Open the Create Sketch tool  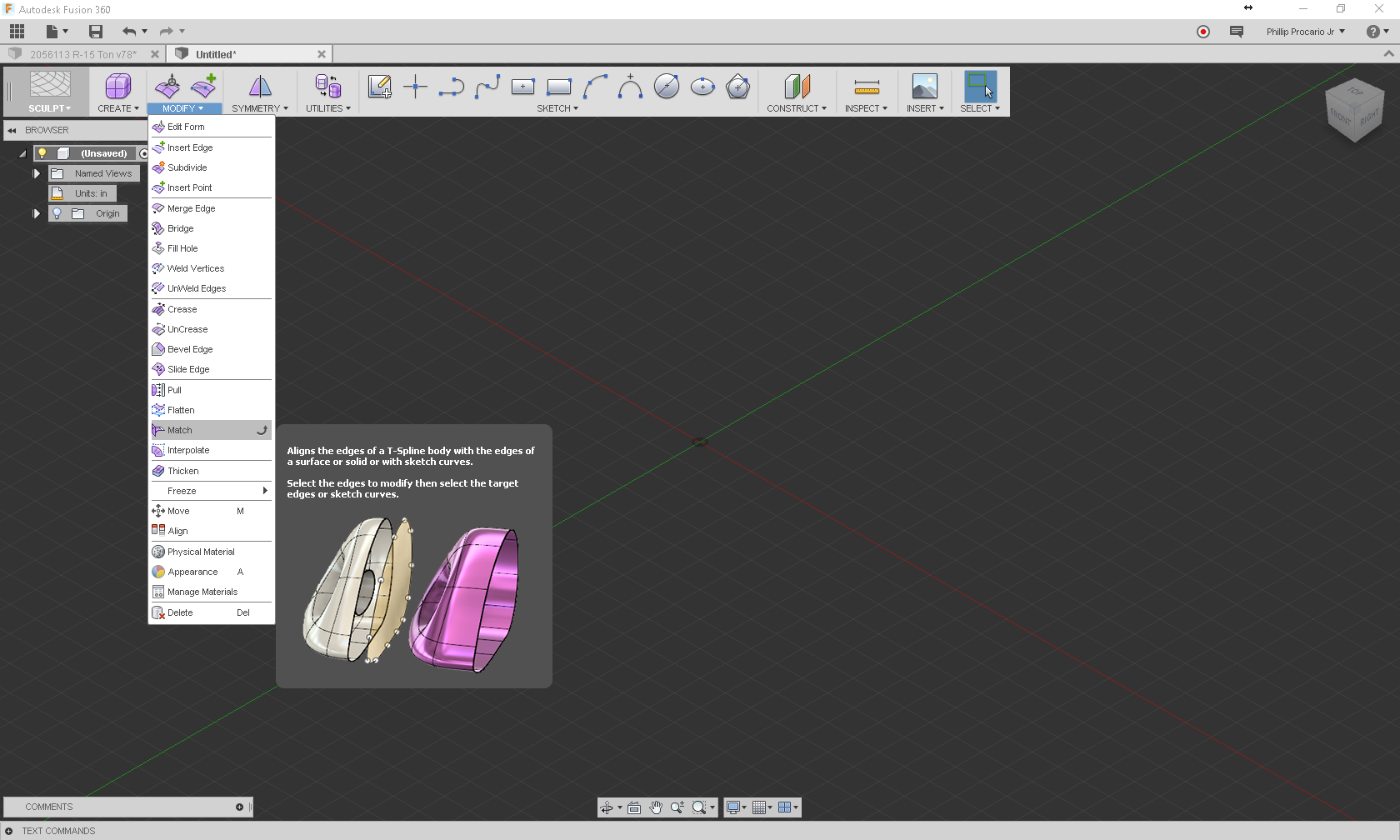click(x=379, y=86)
